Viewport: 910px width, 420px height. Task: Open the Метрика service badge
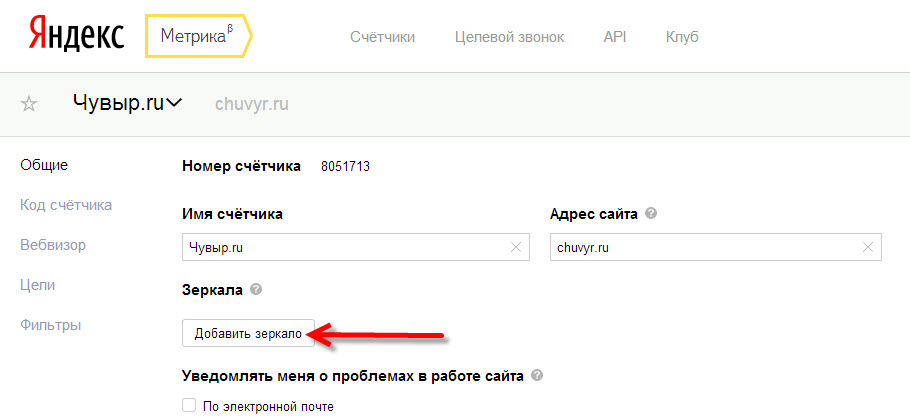[x=198, y=37]
